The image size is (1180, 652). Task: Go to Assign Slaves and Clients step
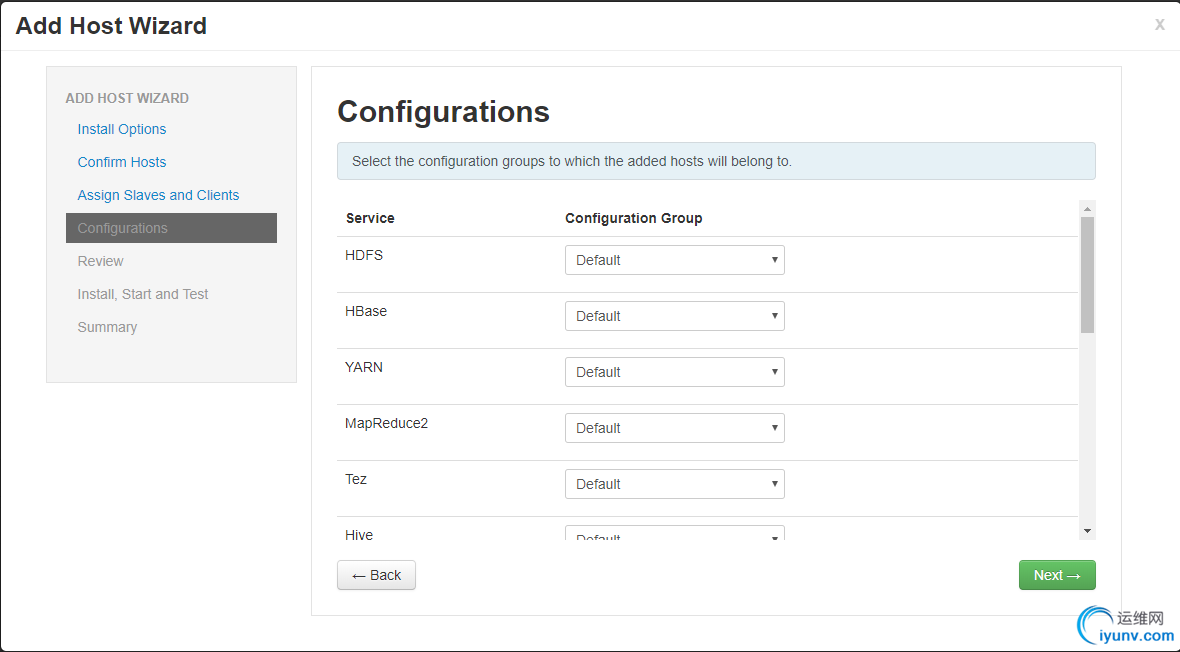point(158,195)
